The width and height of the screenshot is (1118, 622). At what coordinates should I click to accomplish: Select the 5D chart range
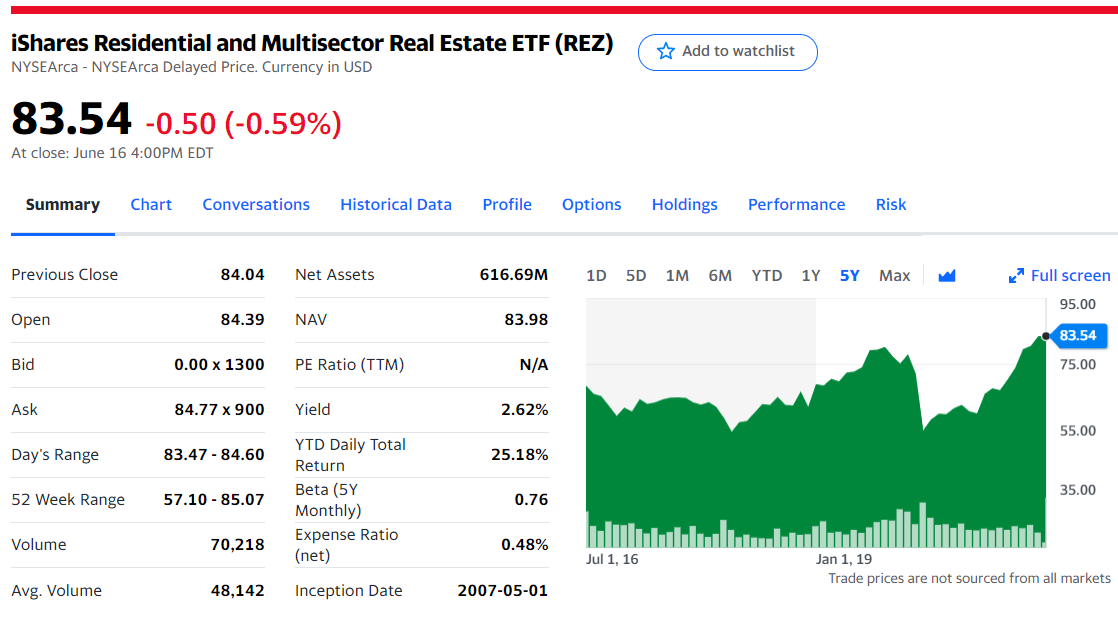[x=636, y=275]
